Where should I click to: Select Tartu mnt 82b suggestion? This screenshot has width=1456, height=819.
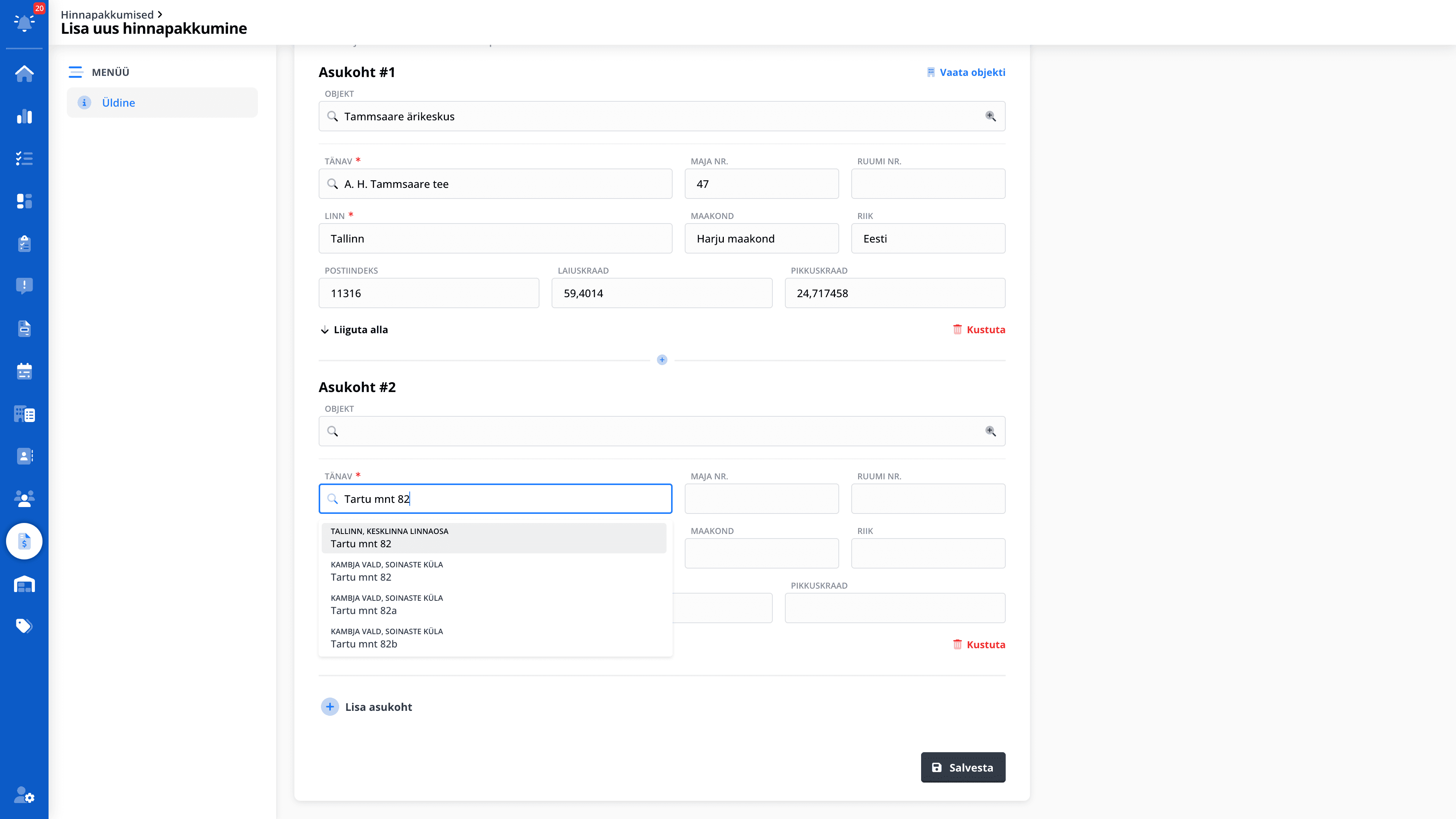[494, 638]
